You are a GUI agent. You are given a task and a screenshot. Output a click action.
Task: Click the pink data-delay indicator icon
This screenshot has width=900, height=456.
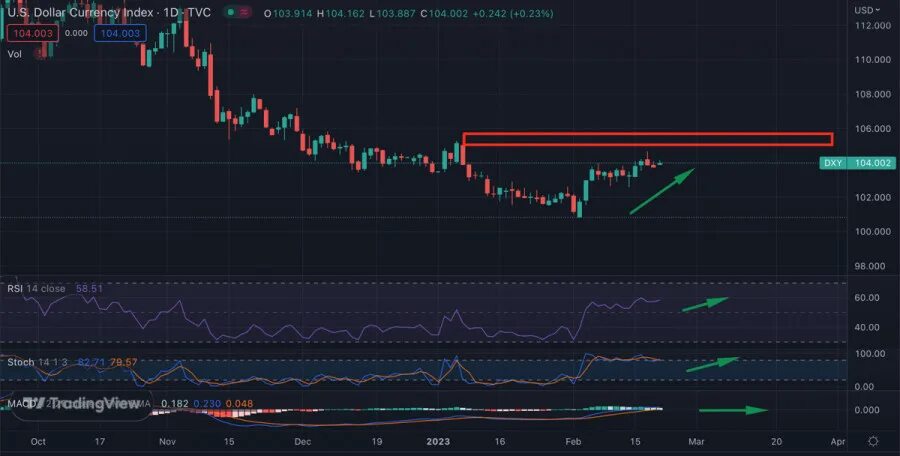245,12
